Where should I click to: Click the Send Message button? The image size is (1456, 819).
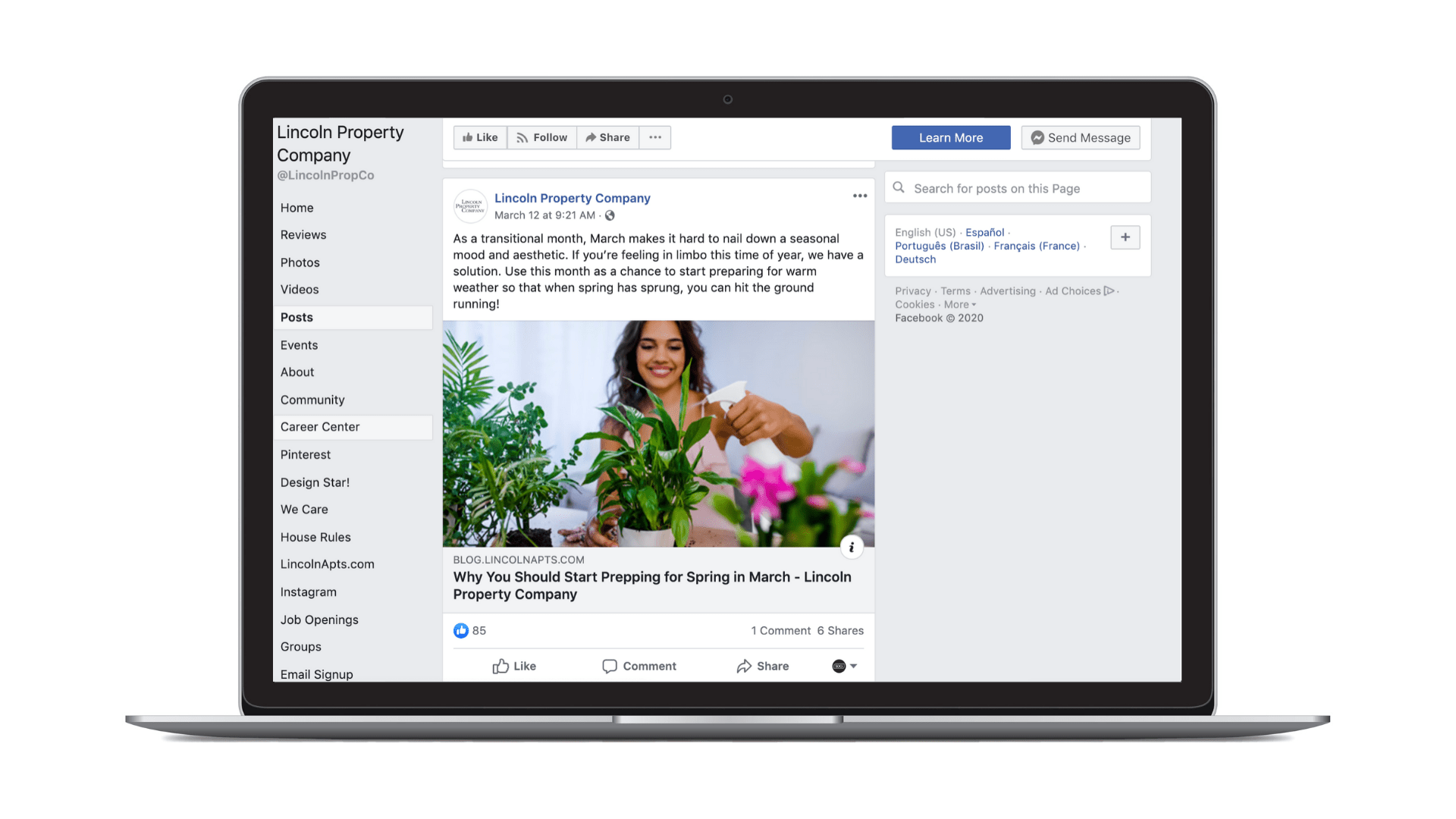[x=1080, y=137]
